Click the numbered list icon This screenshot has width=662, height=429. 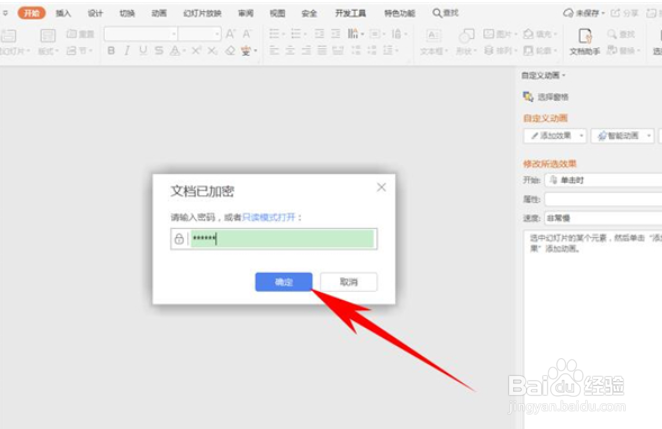pos(296,33)
